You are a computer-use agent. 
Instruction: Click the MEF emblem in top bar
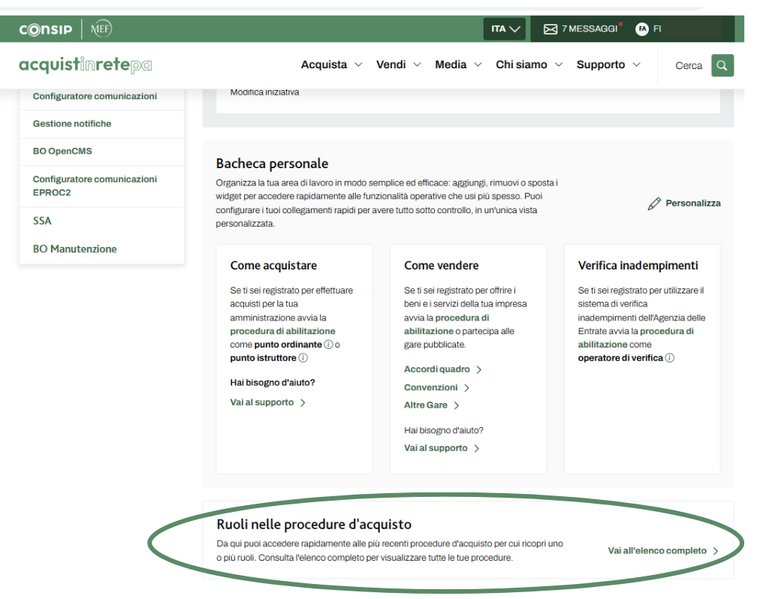coord(101,29)
